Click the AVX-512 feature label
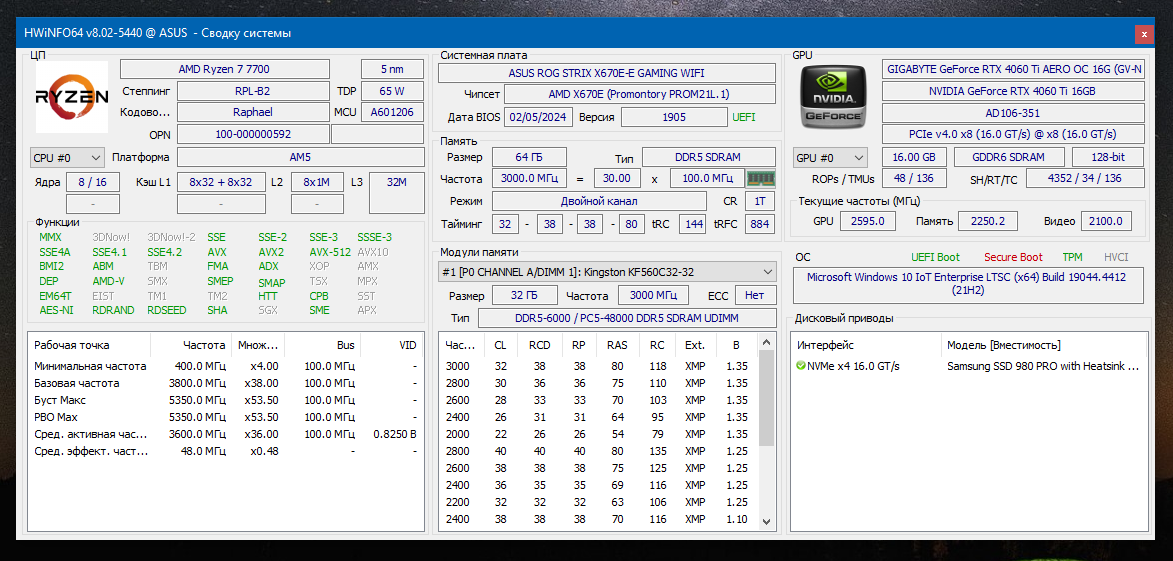Viewport: 1173px width, 561px height. (x=330, y=252)
